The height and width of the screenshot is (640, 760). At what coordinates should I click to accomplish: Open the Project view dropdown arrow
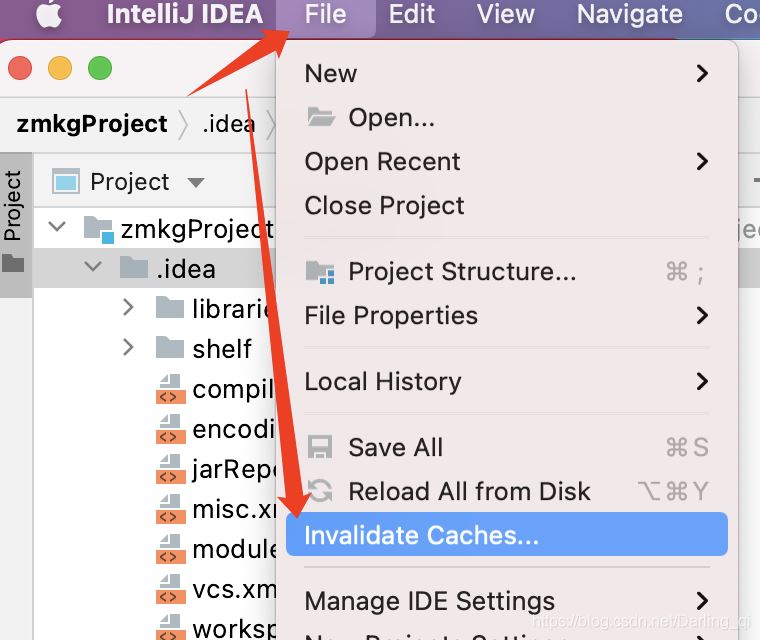pyautogui.click(x=196, y=182)
